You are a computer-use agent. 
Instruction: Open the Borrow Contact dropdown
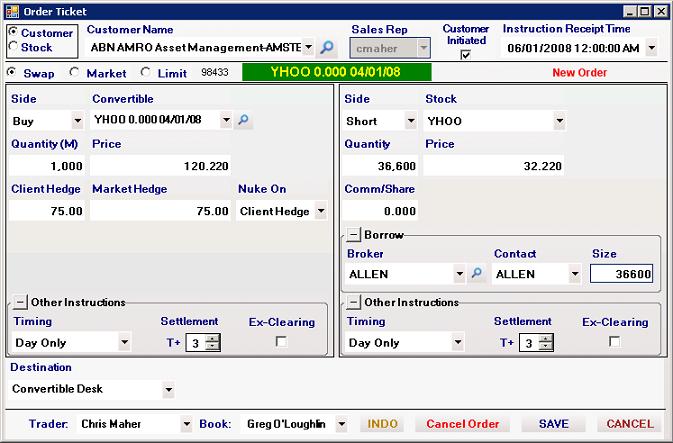[575, 273]
